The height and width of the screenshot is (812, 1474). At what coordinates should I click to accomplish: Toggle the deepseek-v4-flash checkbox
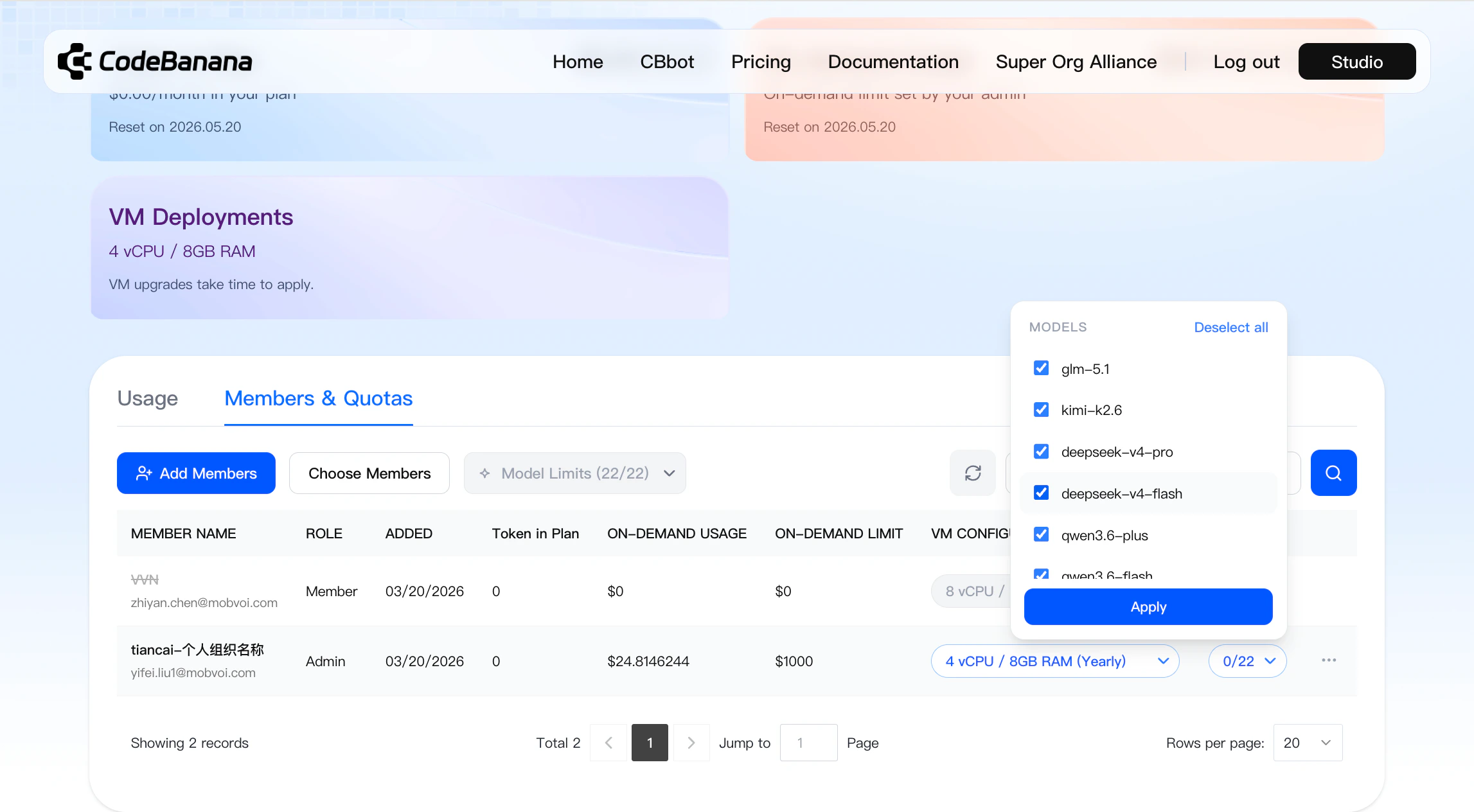(x=1041, y=493)
